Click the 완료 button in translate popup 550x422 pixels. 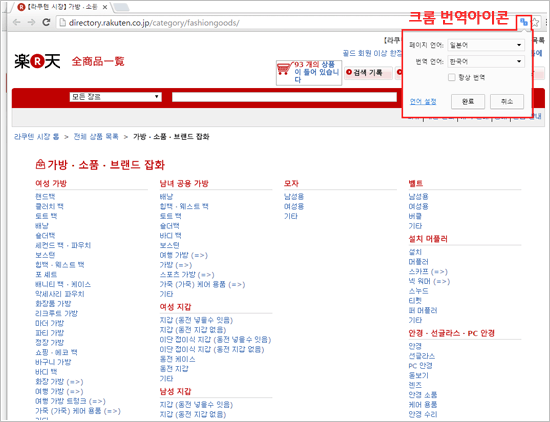pos(468,101)
